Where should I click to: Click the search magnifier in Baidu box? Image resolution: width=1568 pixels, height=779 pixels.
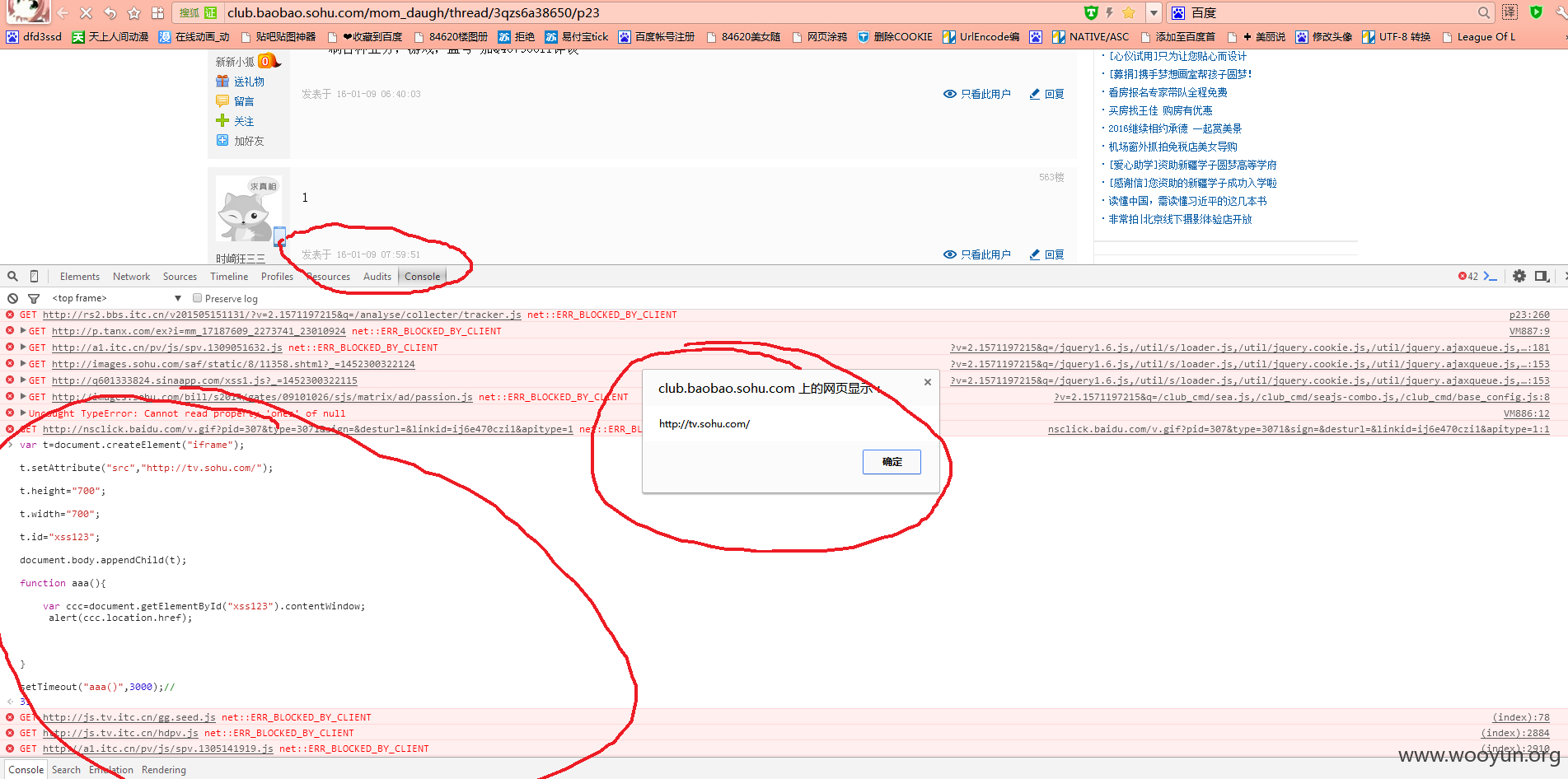click(1483, 12)
